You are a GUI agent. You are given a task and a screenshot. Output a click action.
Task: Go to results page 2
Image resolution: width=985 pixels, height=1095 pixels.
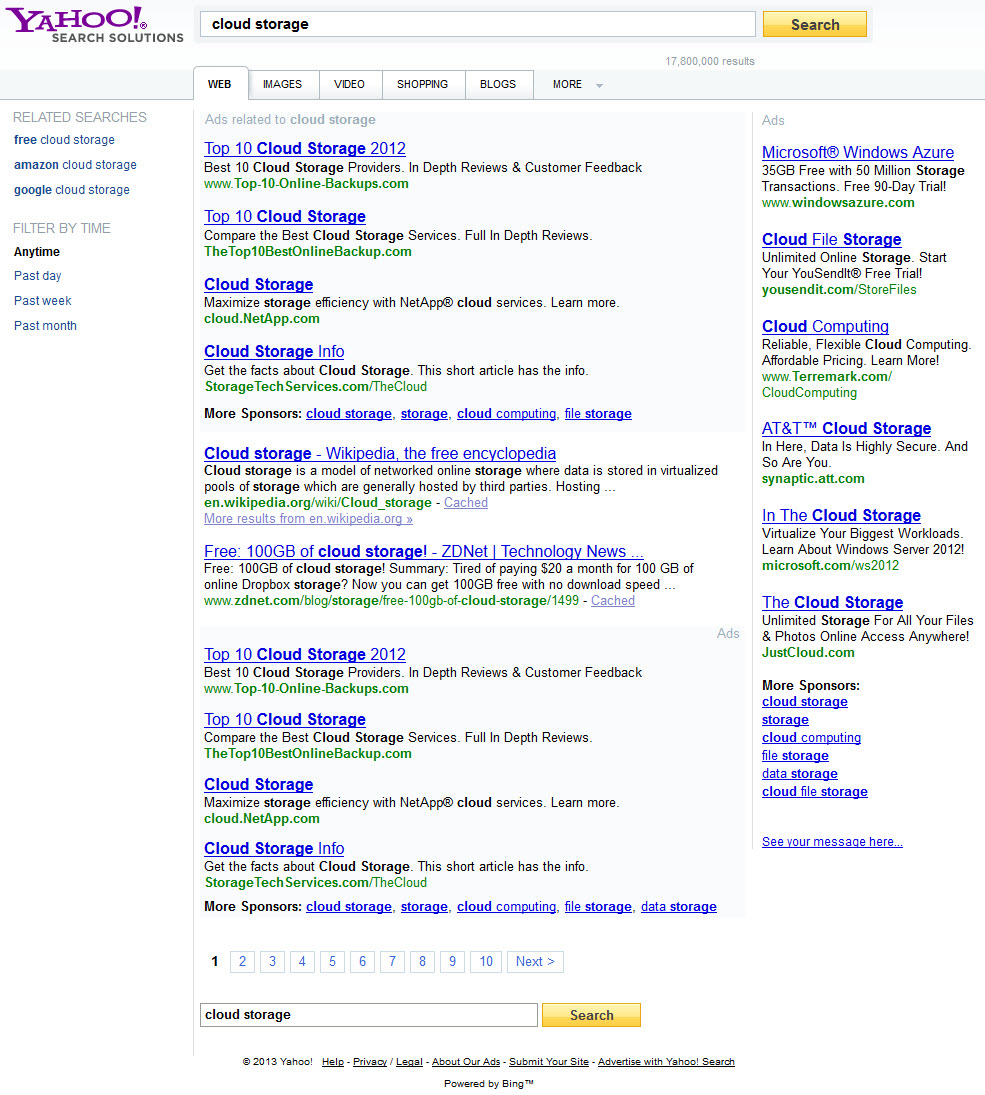pos(242,962)
